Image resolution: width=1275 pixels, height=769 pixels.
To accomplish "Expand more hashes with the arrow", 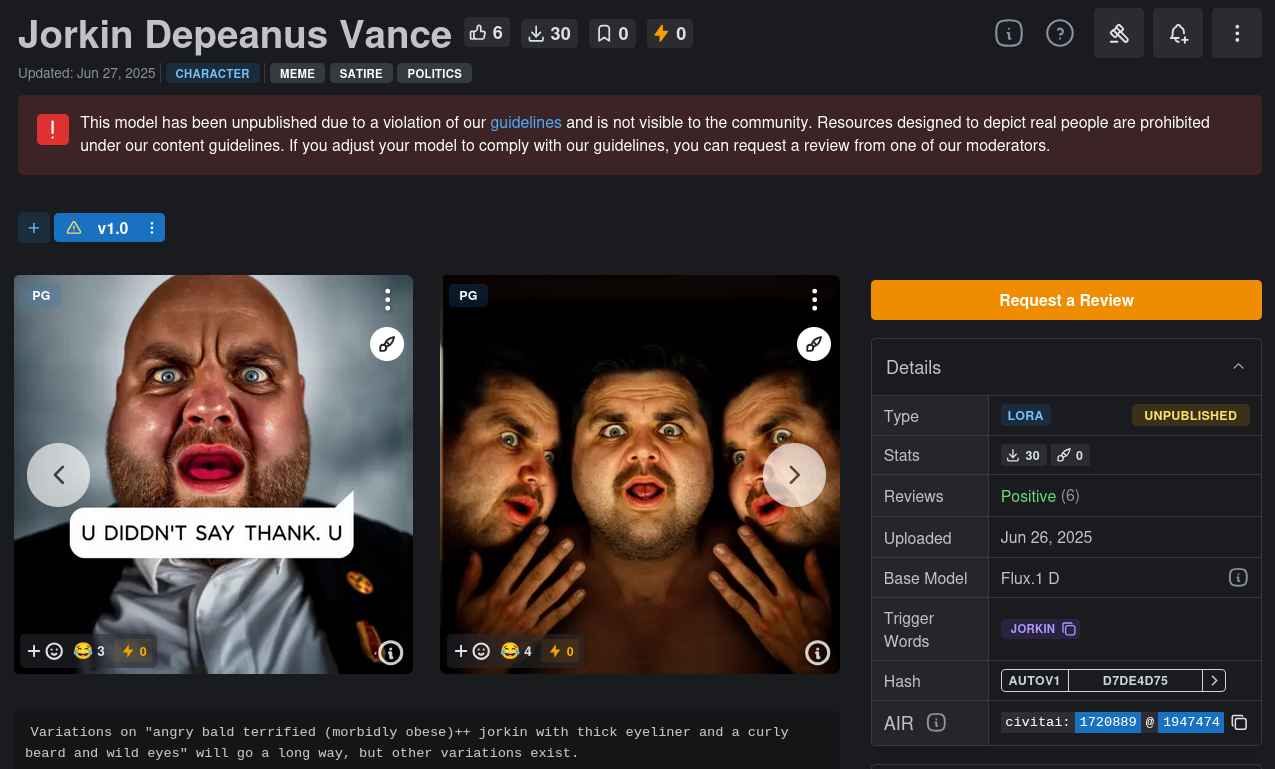I will click(x=1214, y=681).
